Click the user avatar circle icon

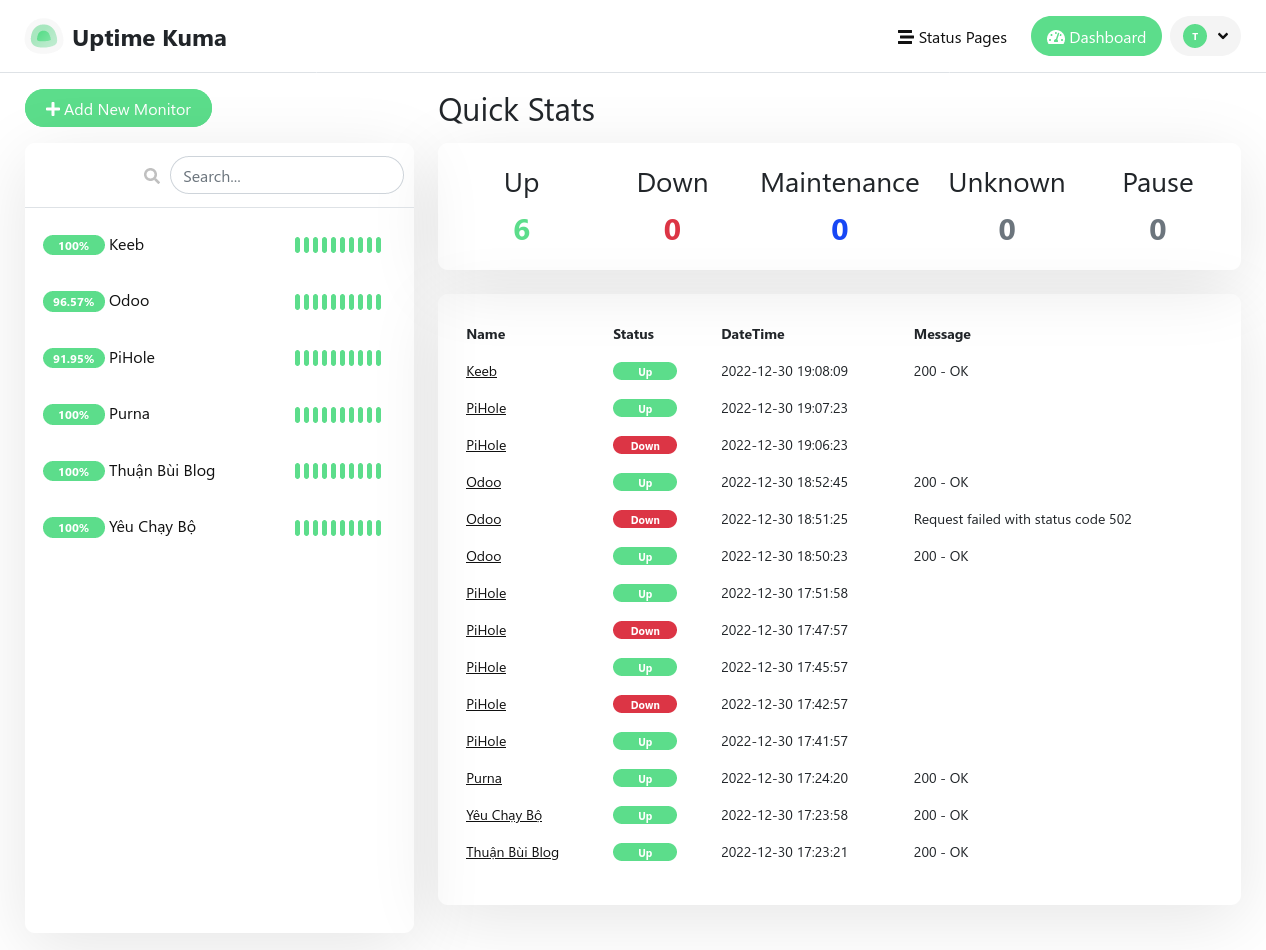tap(1194, 36)
